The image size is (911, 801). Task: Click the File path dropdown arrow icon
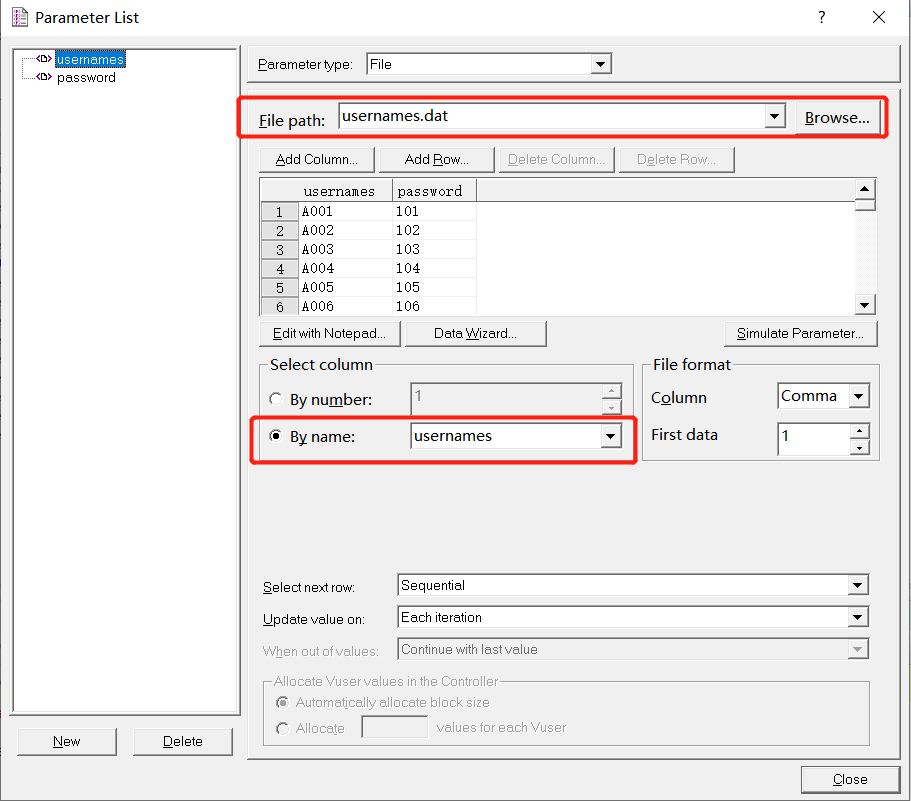pos(774,116)
